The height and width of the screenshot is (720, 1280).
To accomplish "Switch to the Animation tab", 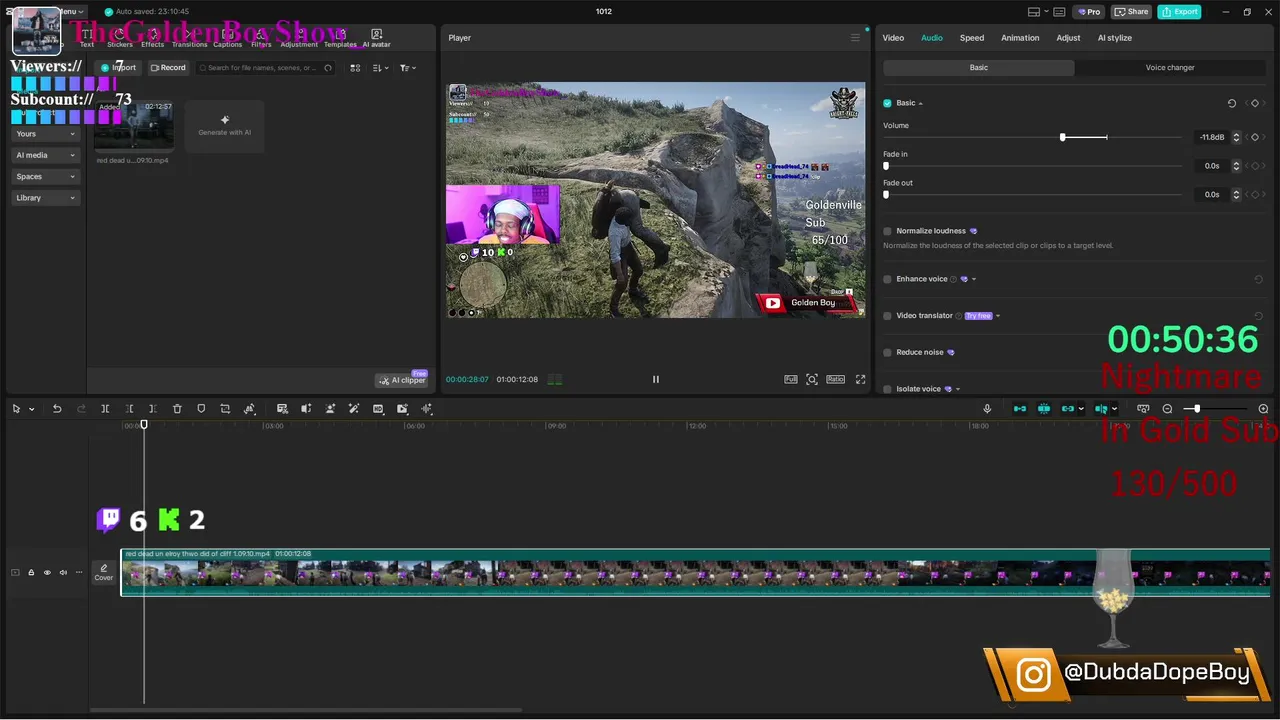I will pos(1020,38).
